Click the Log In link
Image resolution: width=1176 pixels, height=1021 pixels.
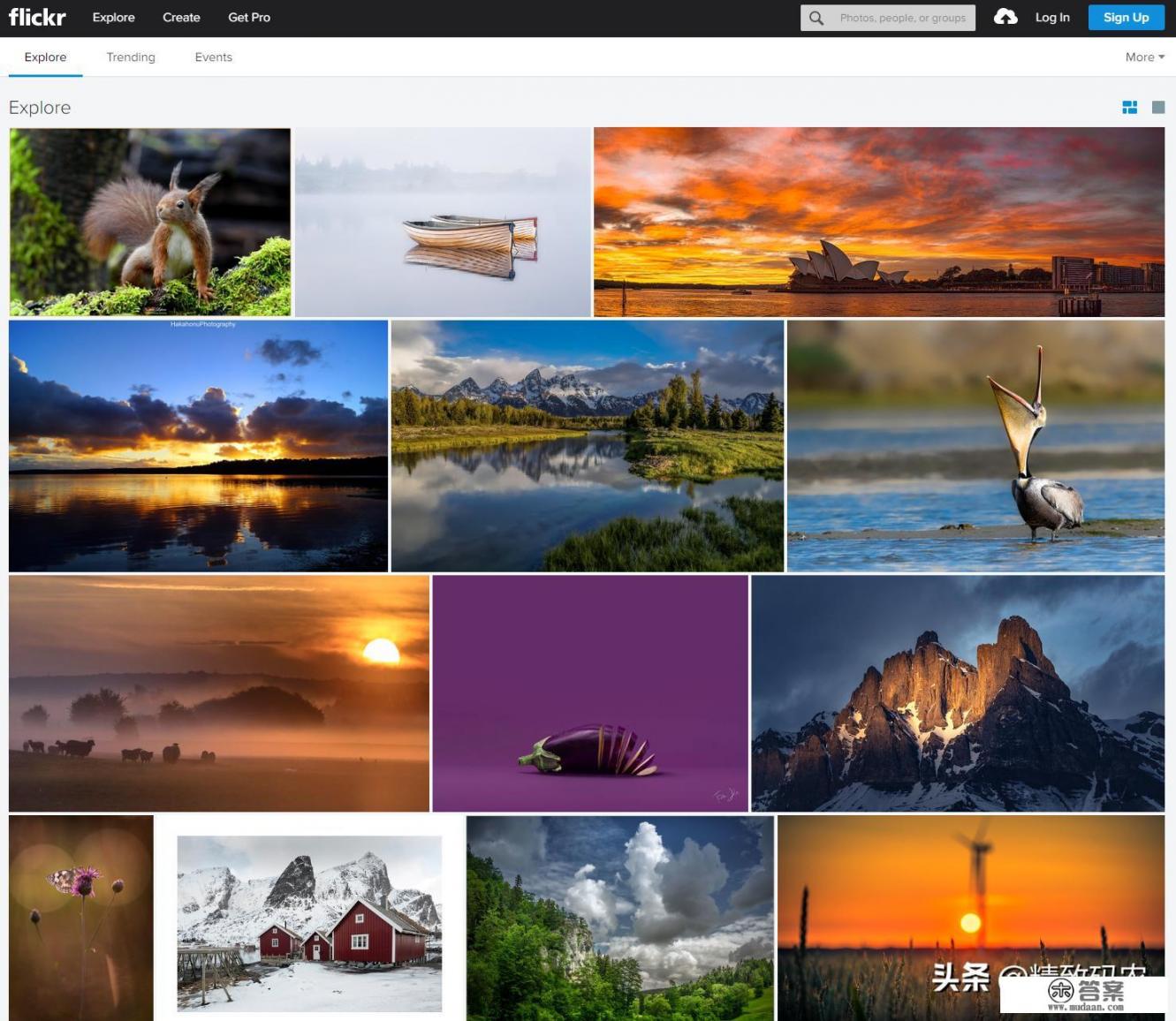[1052, 18]
